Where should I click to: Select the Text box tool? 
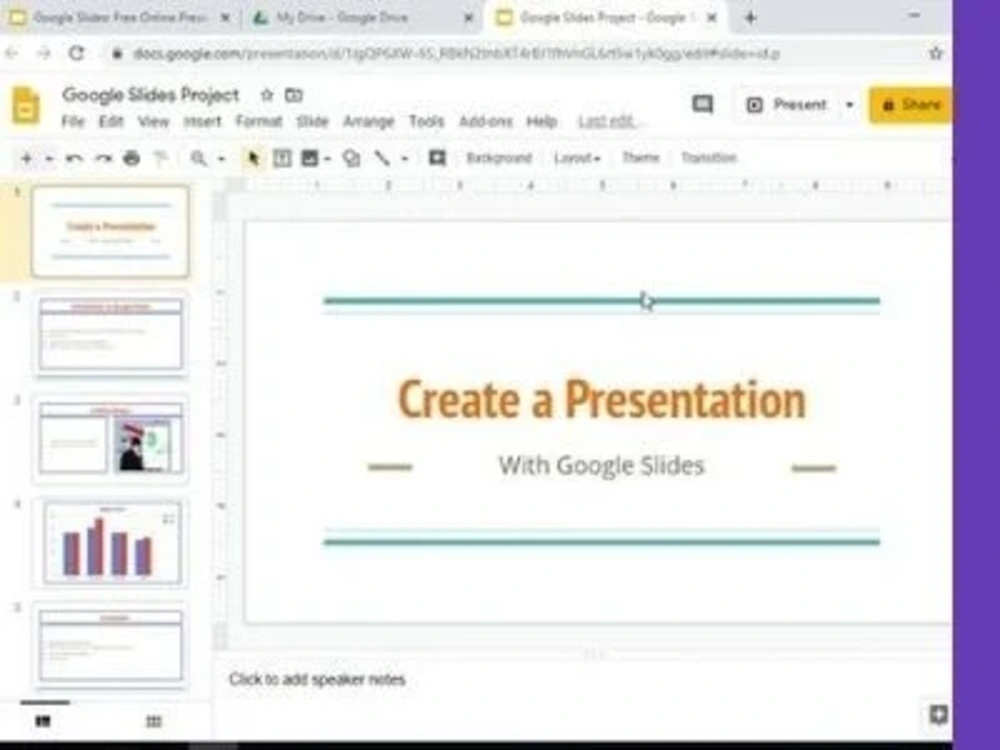click(x=283, y=158)
